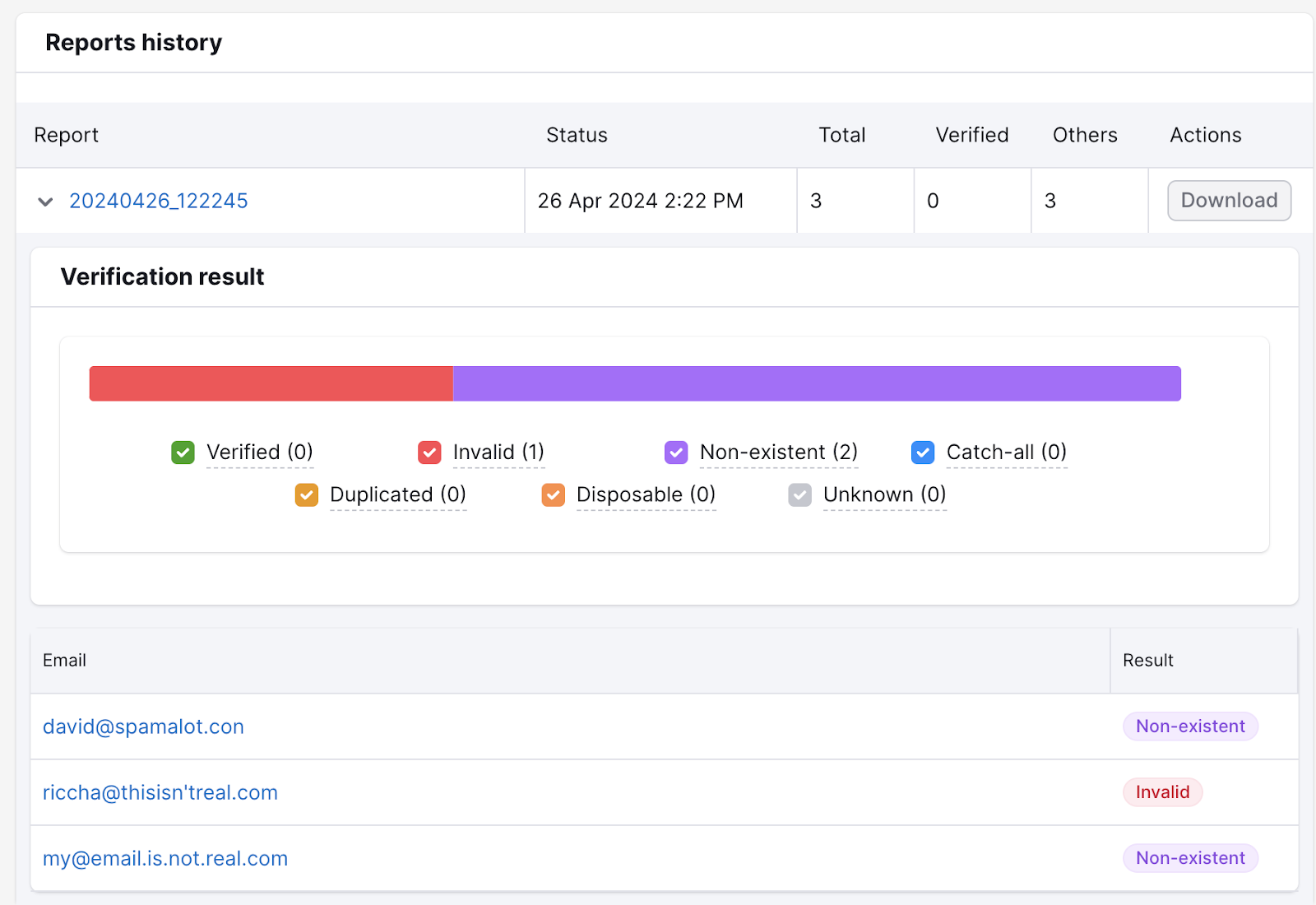Open the david@spamalot.con email link
Image resolution: width=1316 pixels, height=905 pixels.
tap(143, 726)
